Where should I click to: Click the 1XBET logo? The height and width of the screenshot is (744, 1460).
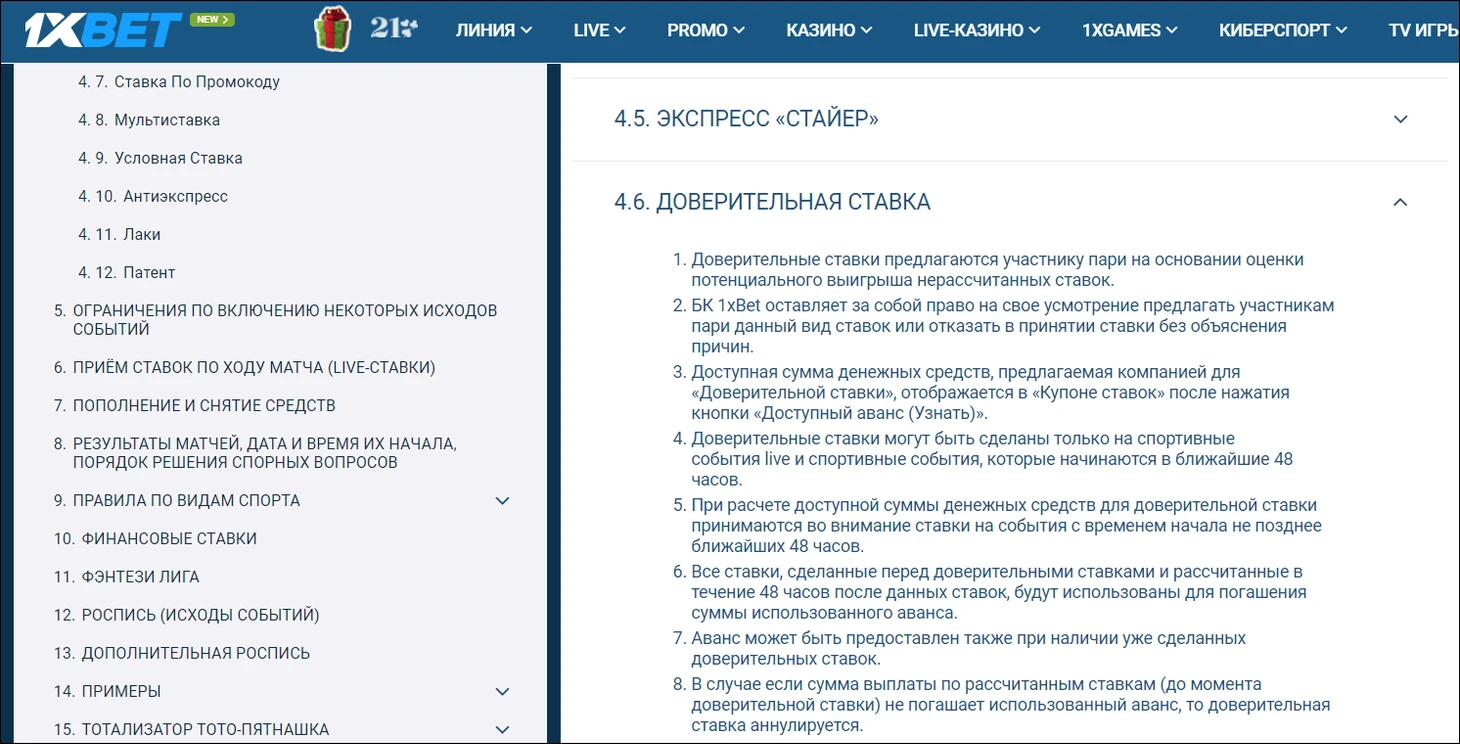(104, 30)
